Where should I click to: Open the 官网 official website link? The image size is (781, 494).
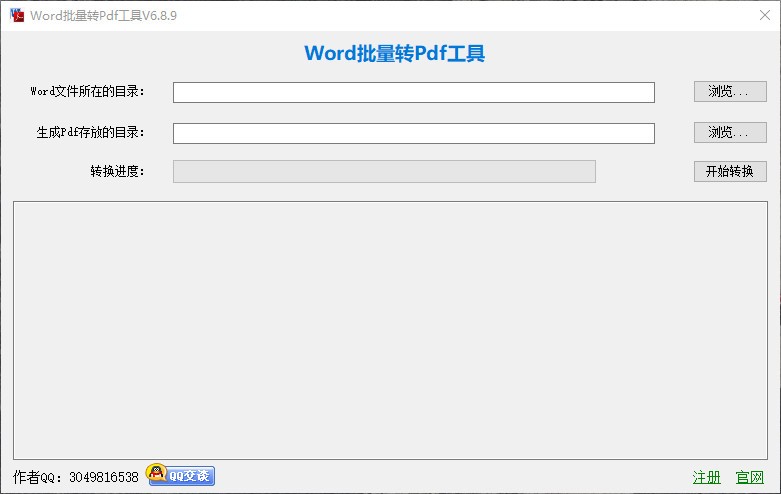pos(750,477)
